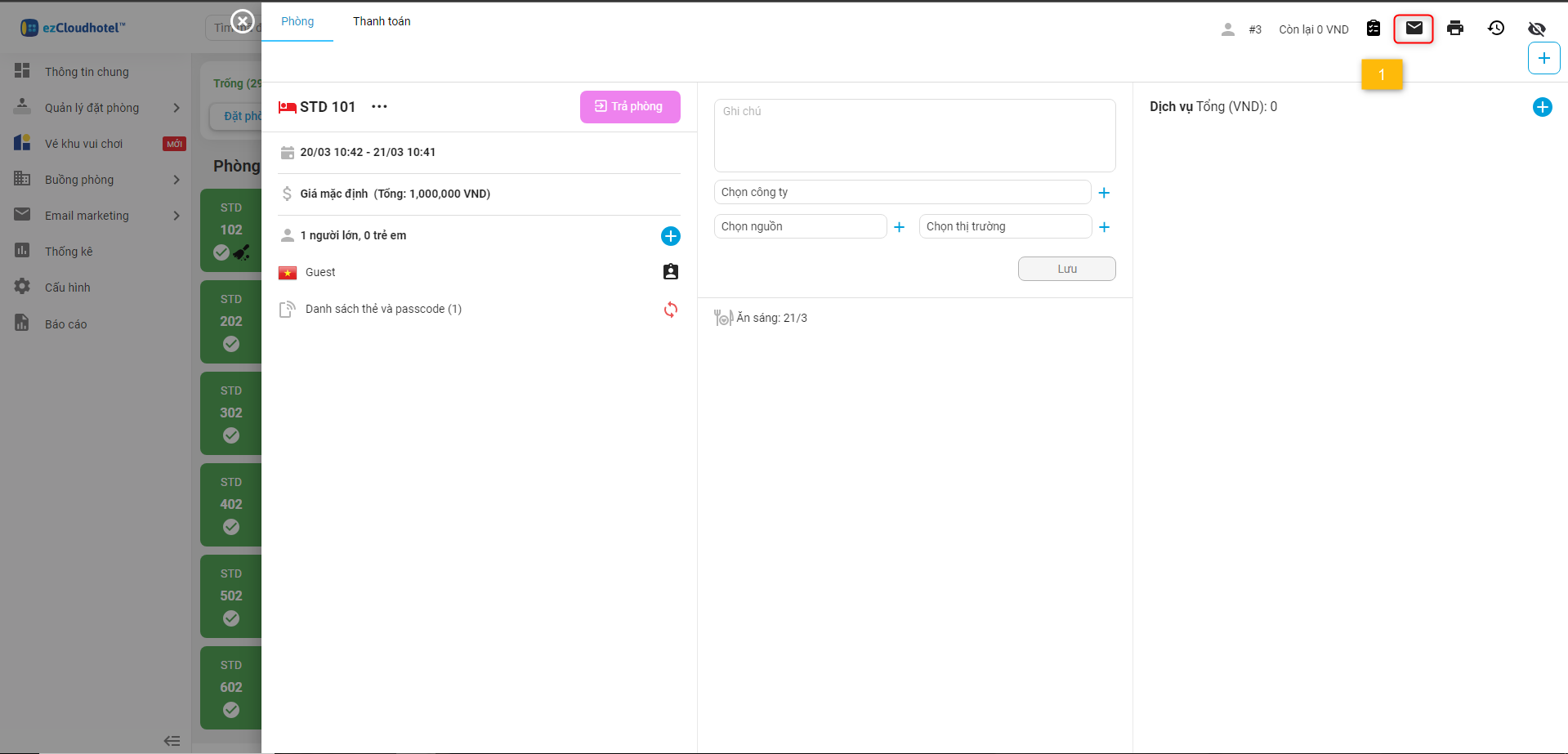Screen dimensions: 1568x754
Task: Toggle the crossed-eye visibility icon
Action: [1536, 29]
